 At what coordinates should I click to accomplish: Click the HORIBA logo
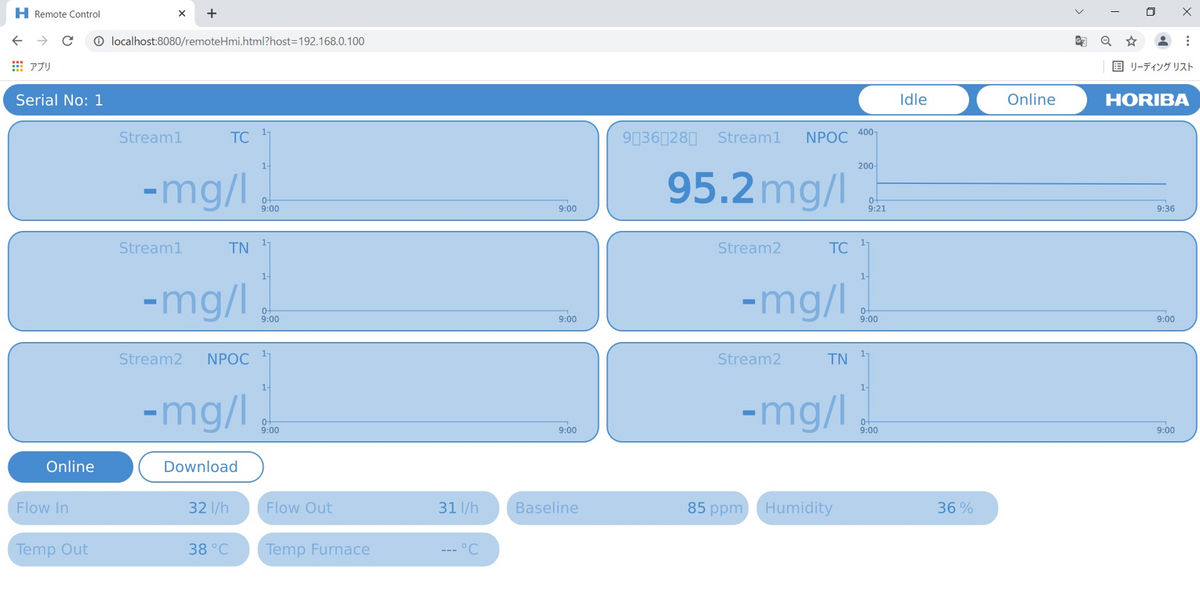[x=1147, y=100]
